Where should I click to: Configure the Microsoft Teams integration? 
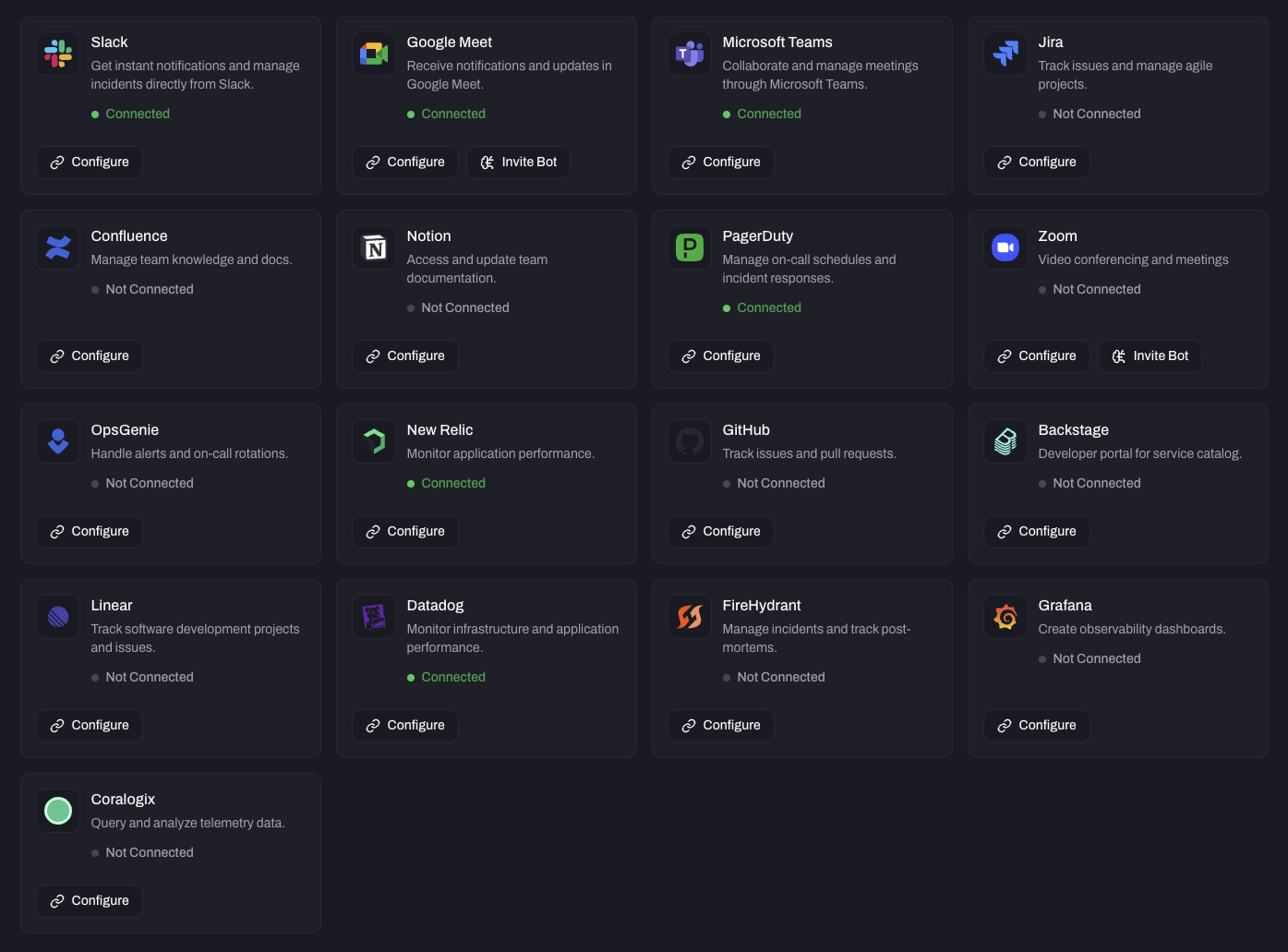click(x=721, y=163)
